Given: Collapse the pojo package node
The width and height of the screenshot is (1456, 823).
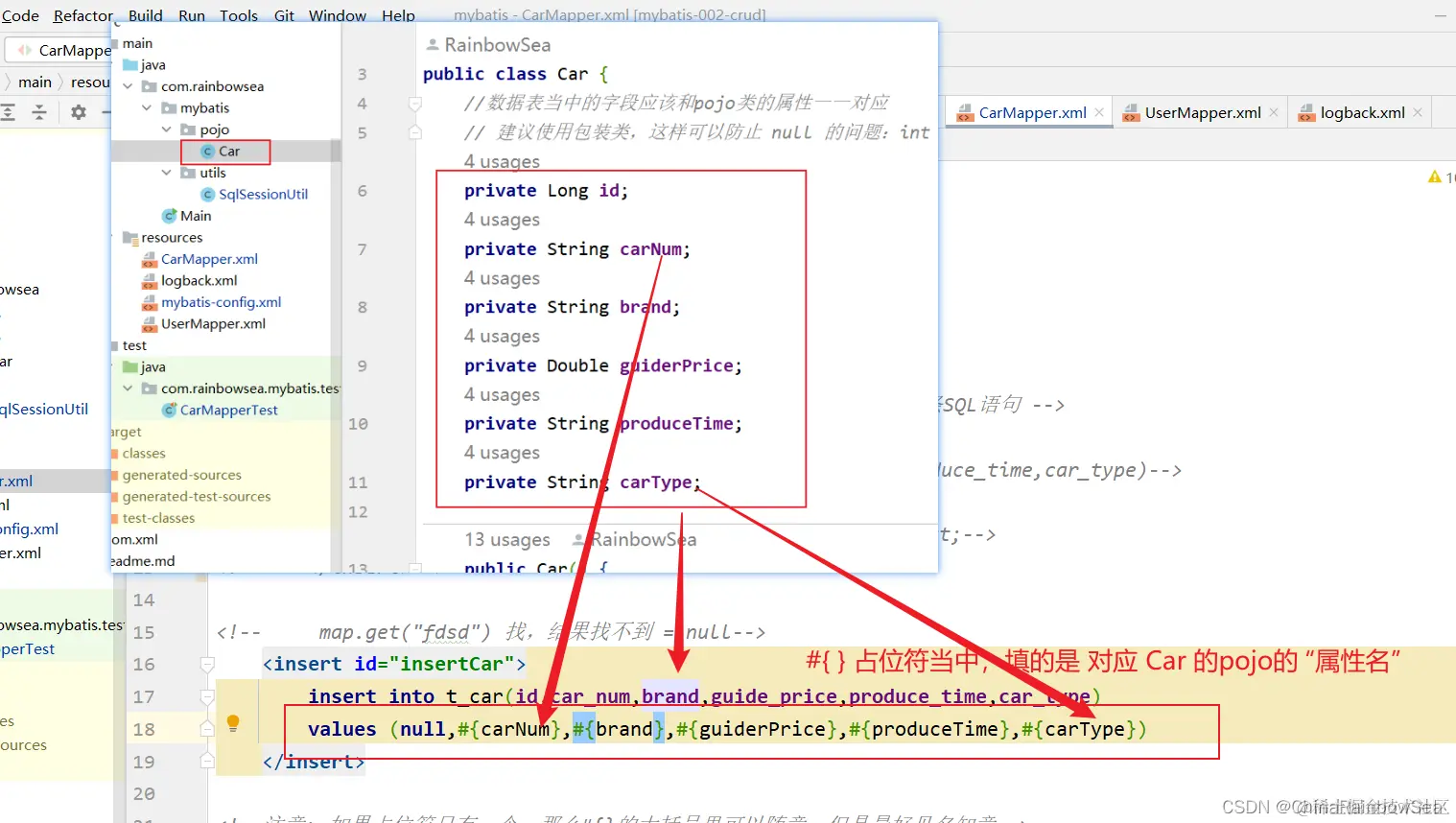Looking at the screenshot, I should pyautogui.click(x=166, y=129).
